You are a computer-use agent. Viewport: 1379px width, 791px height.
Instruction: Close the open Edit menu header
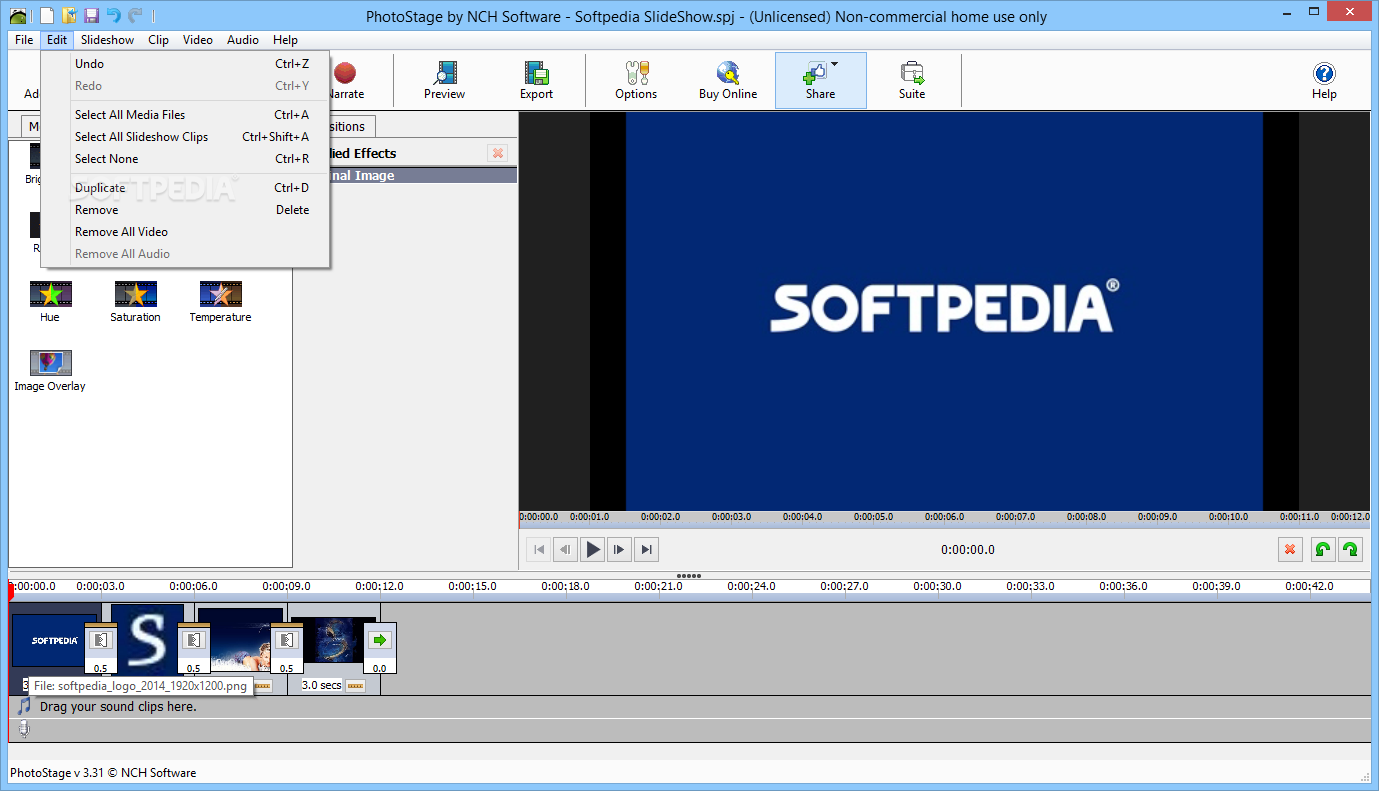(x=57, y=40)
